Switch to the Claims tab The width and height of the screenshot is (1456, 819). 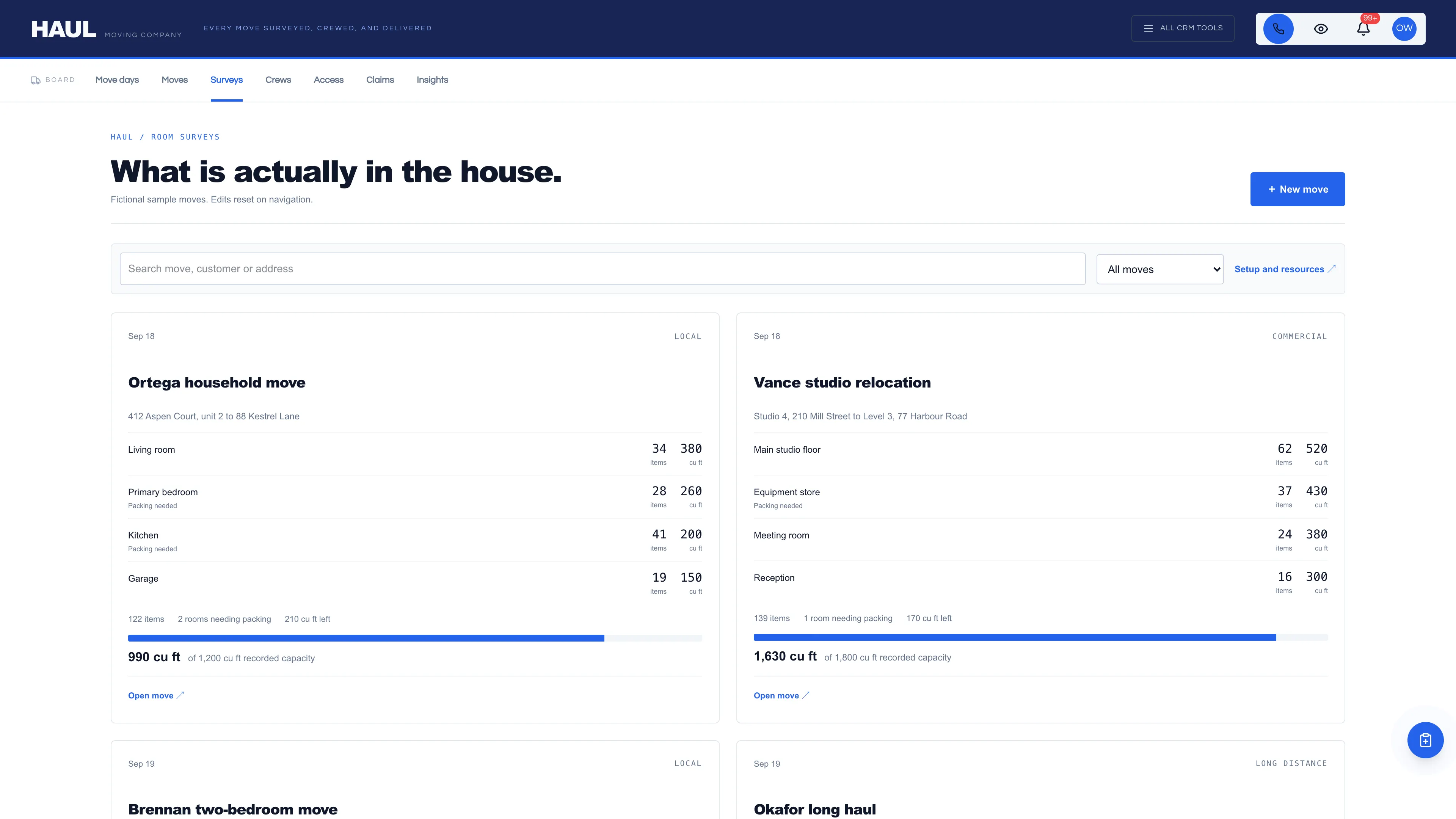(x=380, y=80)
